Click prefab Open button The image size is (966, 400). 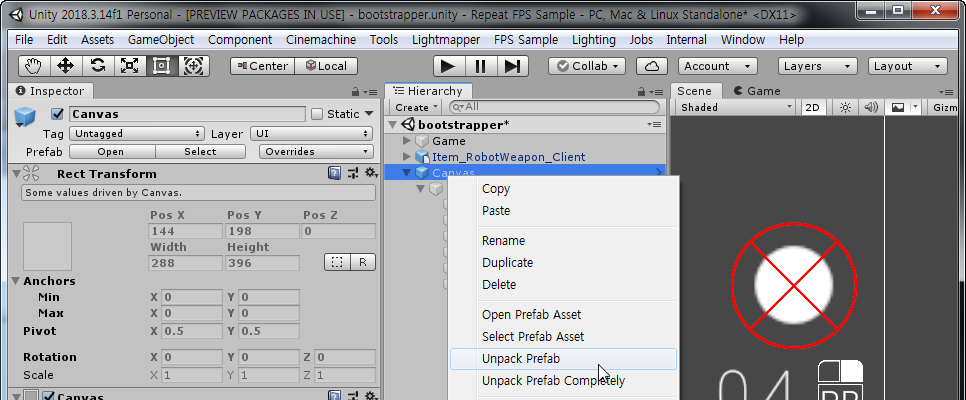click(111, 152)
